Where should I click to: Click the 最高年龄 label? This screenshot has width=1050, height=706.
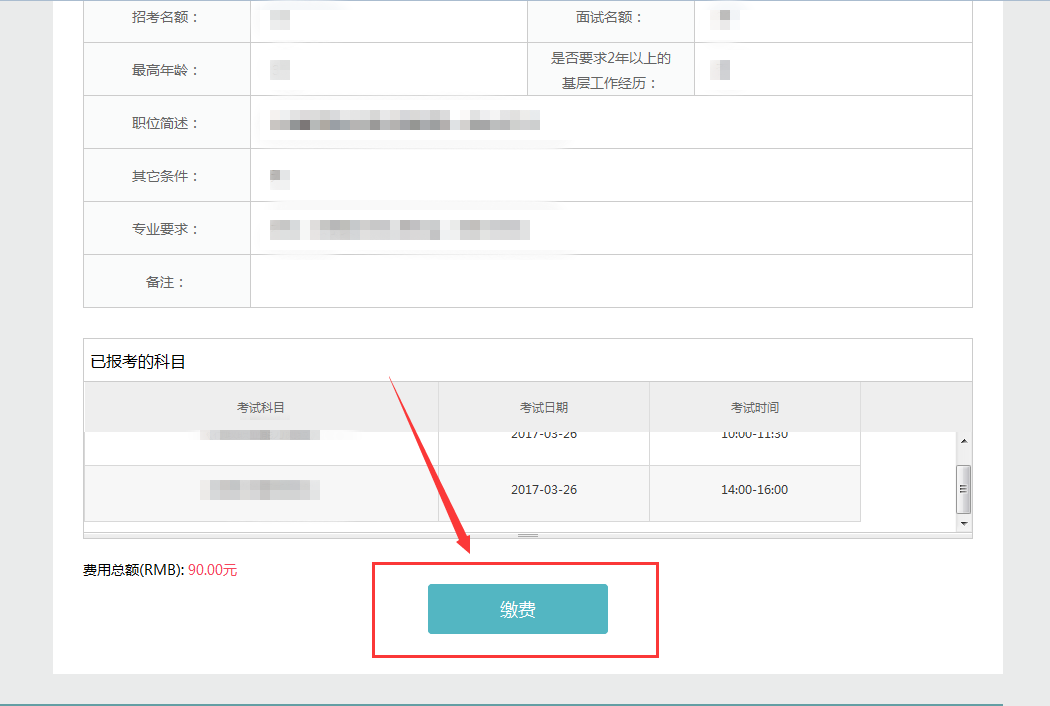165,70
